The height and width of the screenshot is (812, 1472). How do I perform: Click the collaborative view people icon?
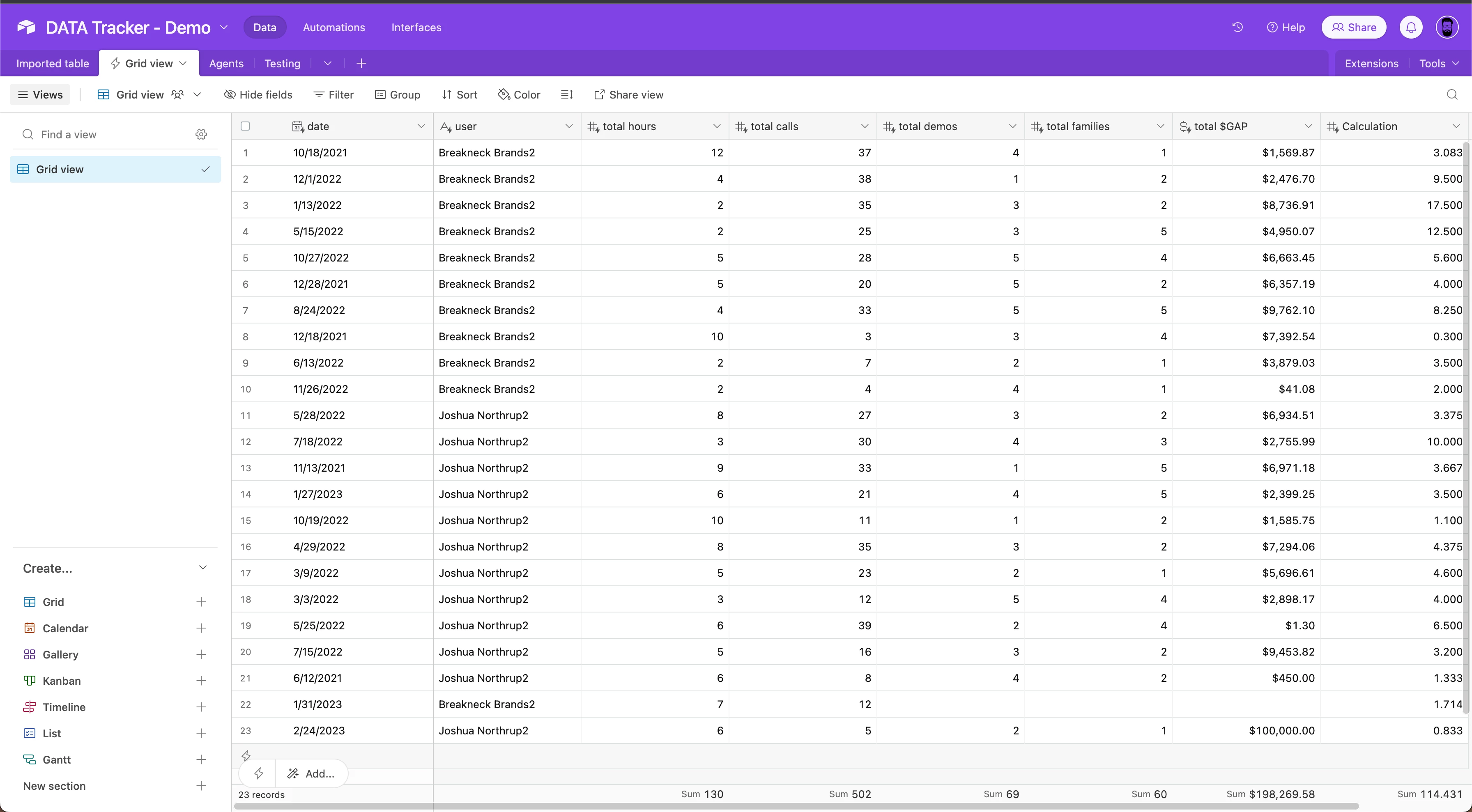(x=178, y=94)
